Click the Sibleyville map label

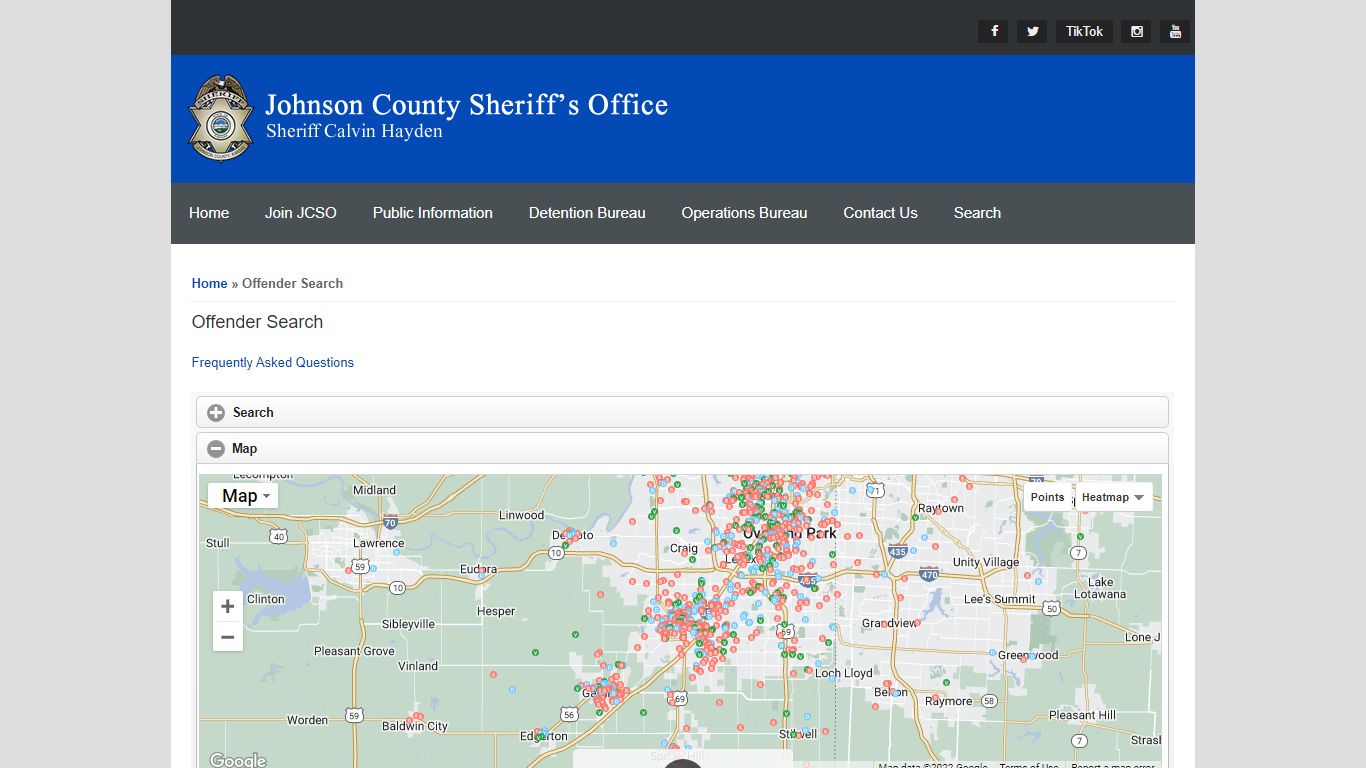pyautogui.click(x=409, y=623)
